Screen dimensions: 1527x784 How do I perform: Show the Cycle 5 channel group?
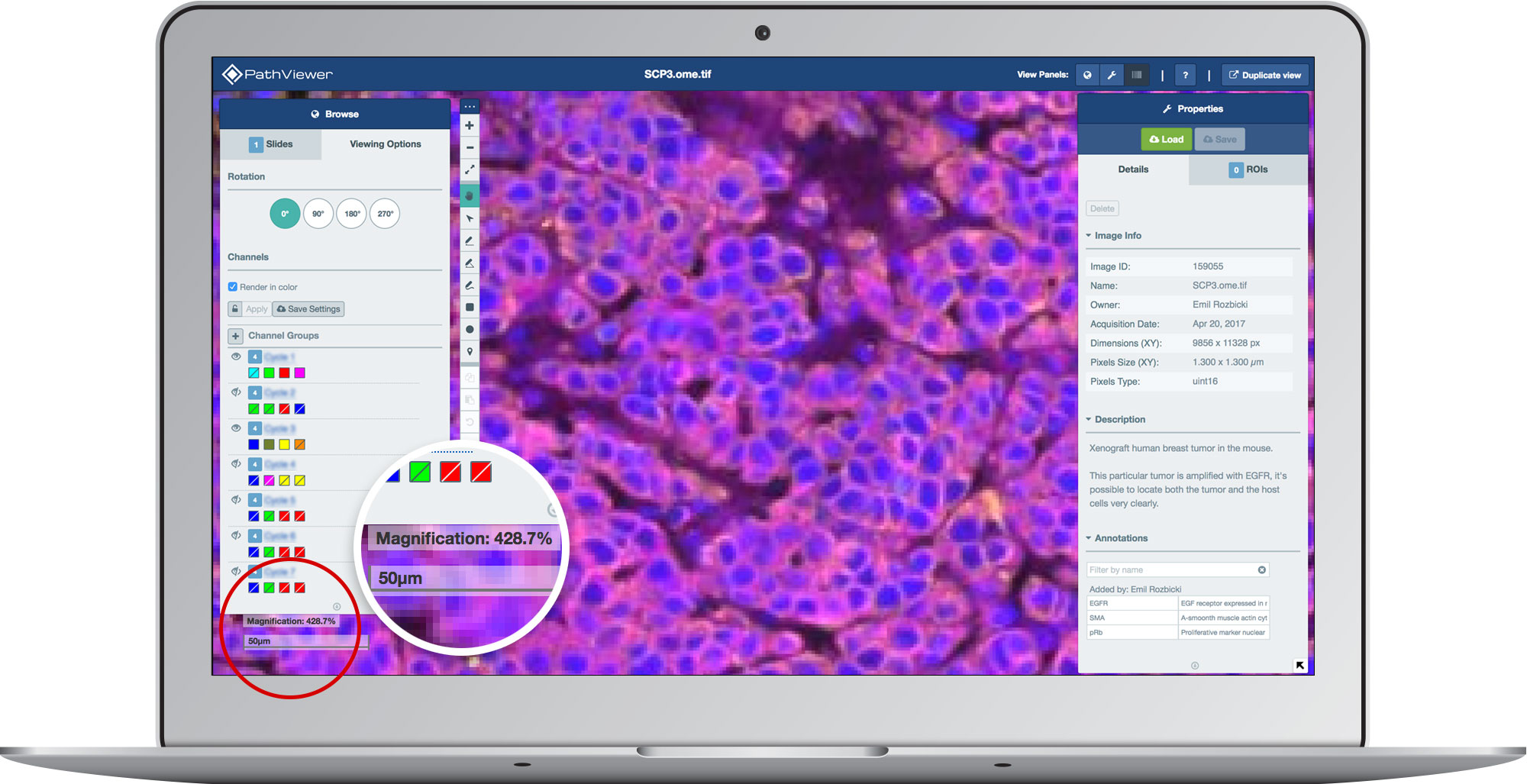point(236,500)
